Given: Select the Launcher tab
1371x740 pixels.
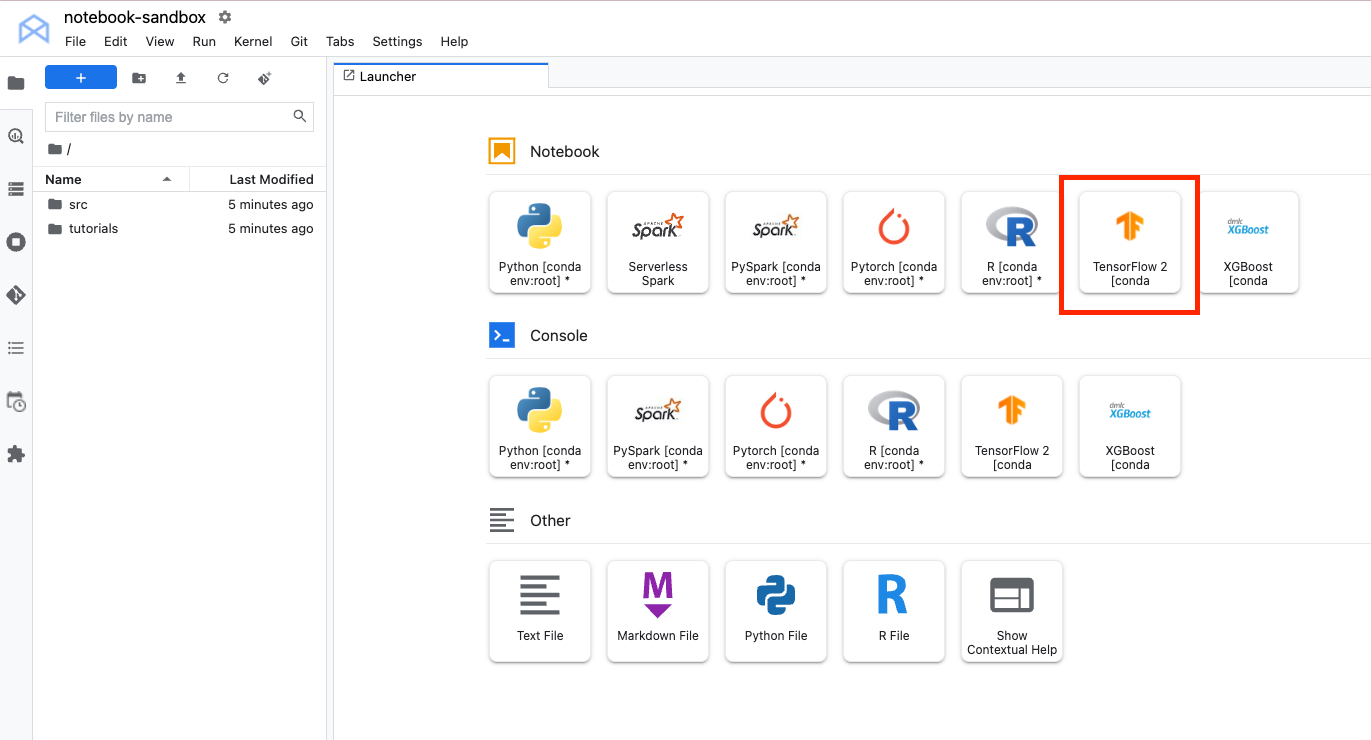Looking at the screenshot, I should tap(388, 76).
